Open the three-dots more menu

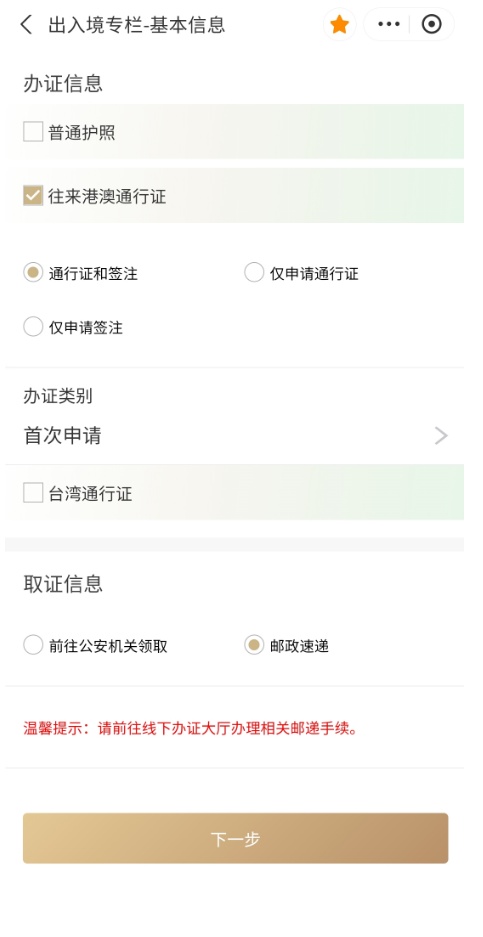point(389,25)
